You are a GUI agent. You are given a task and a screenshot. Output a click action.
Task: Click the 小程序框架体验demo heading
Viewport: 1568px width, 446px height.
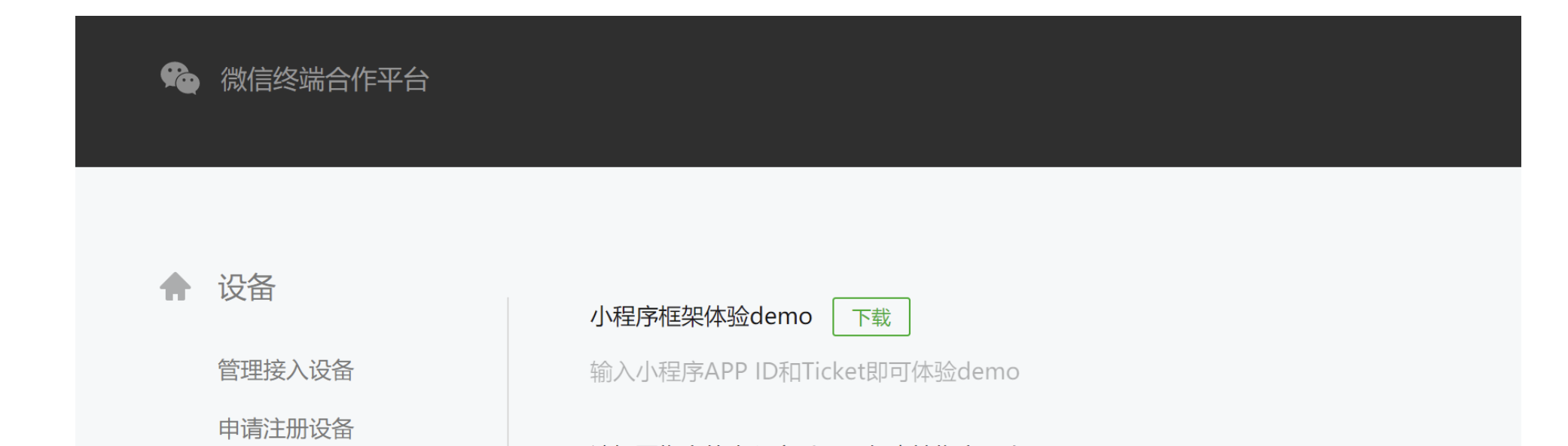point(701,316)
